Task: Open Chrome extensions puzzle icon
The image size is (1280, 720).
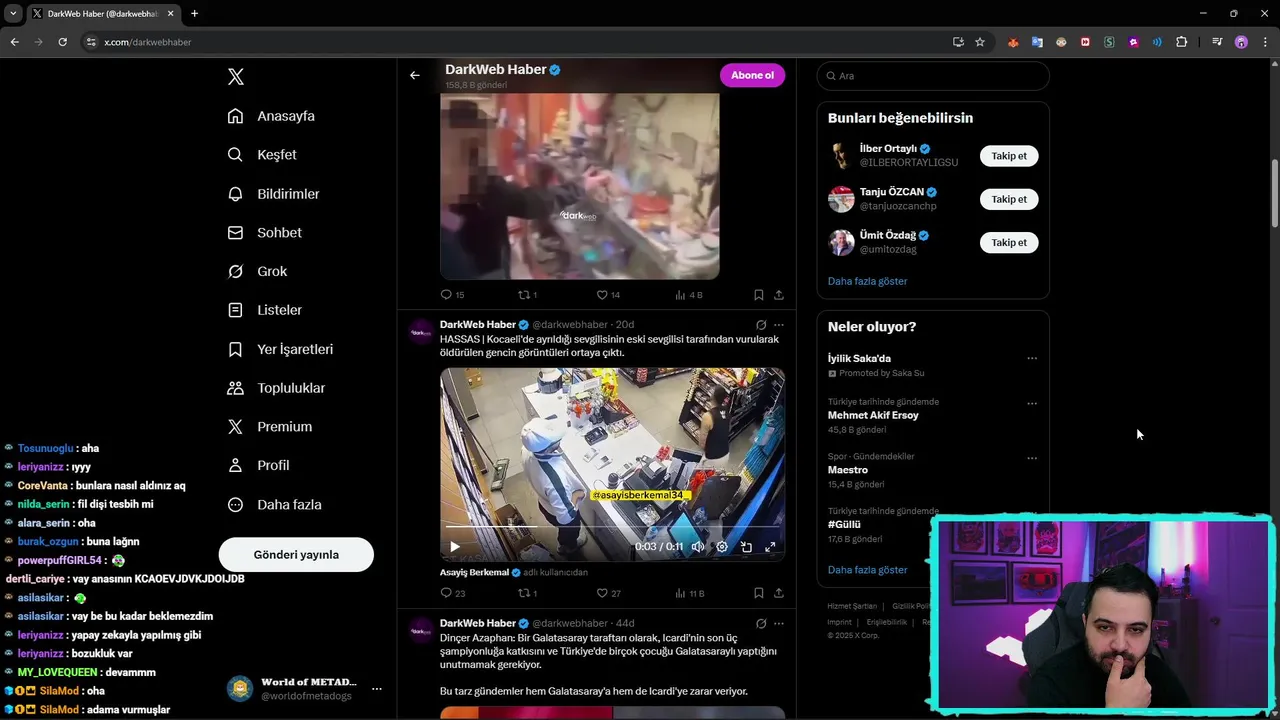Action: (1182, 42)
